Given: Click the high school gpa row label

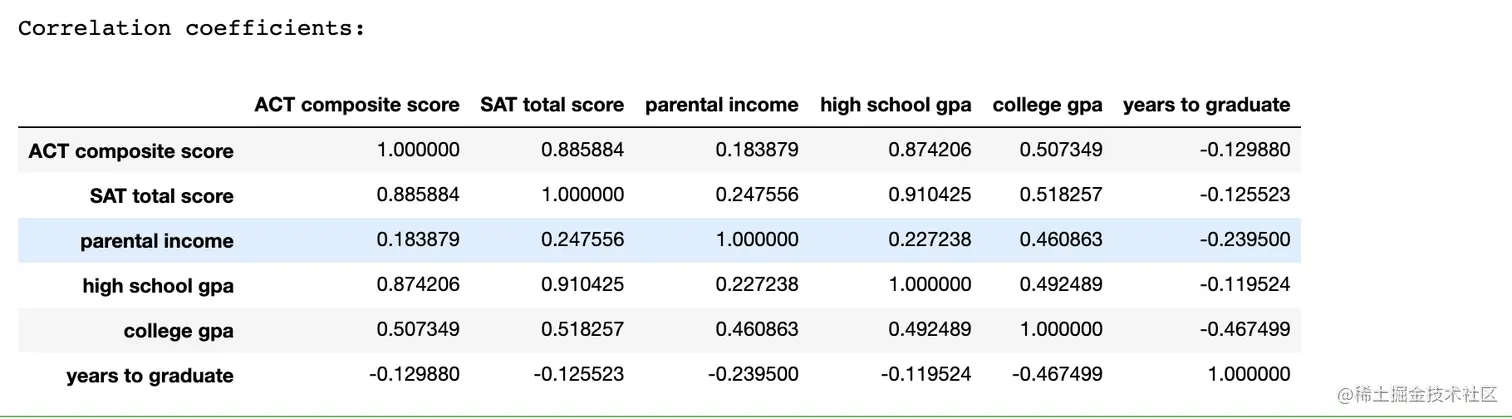Looking at the screenshot, I should [158, 286].
